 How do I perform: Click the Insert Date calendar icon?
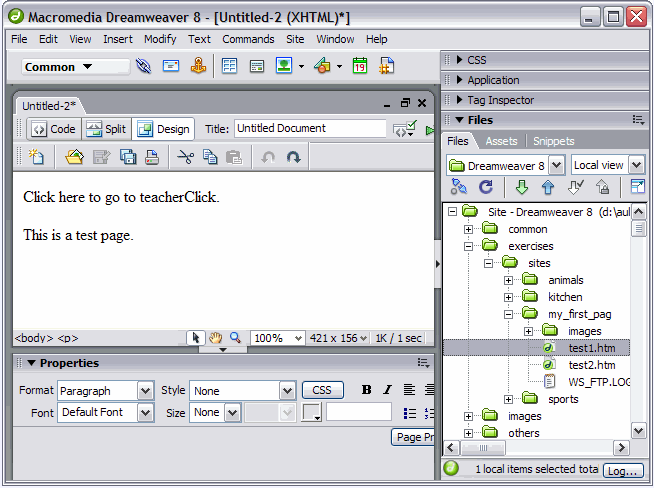coord(360,66)
